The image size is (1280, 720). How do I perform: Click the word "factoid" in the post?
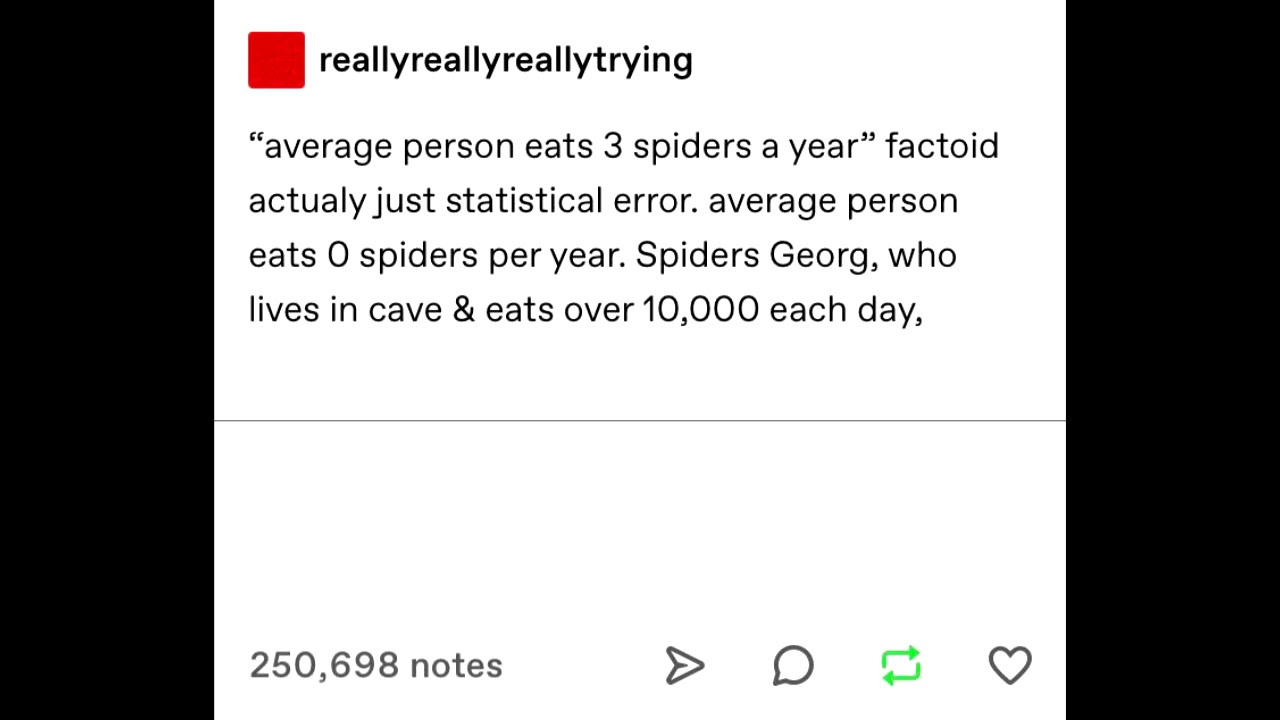pos(941,146)
